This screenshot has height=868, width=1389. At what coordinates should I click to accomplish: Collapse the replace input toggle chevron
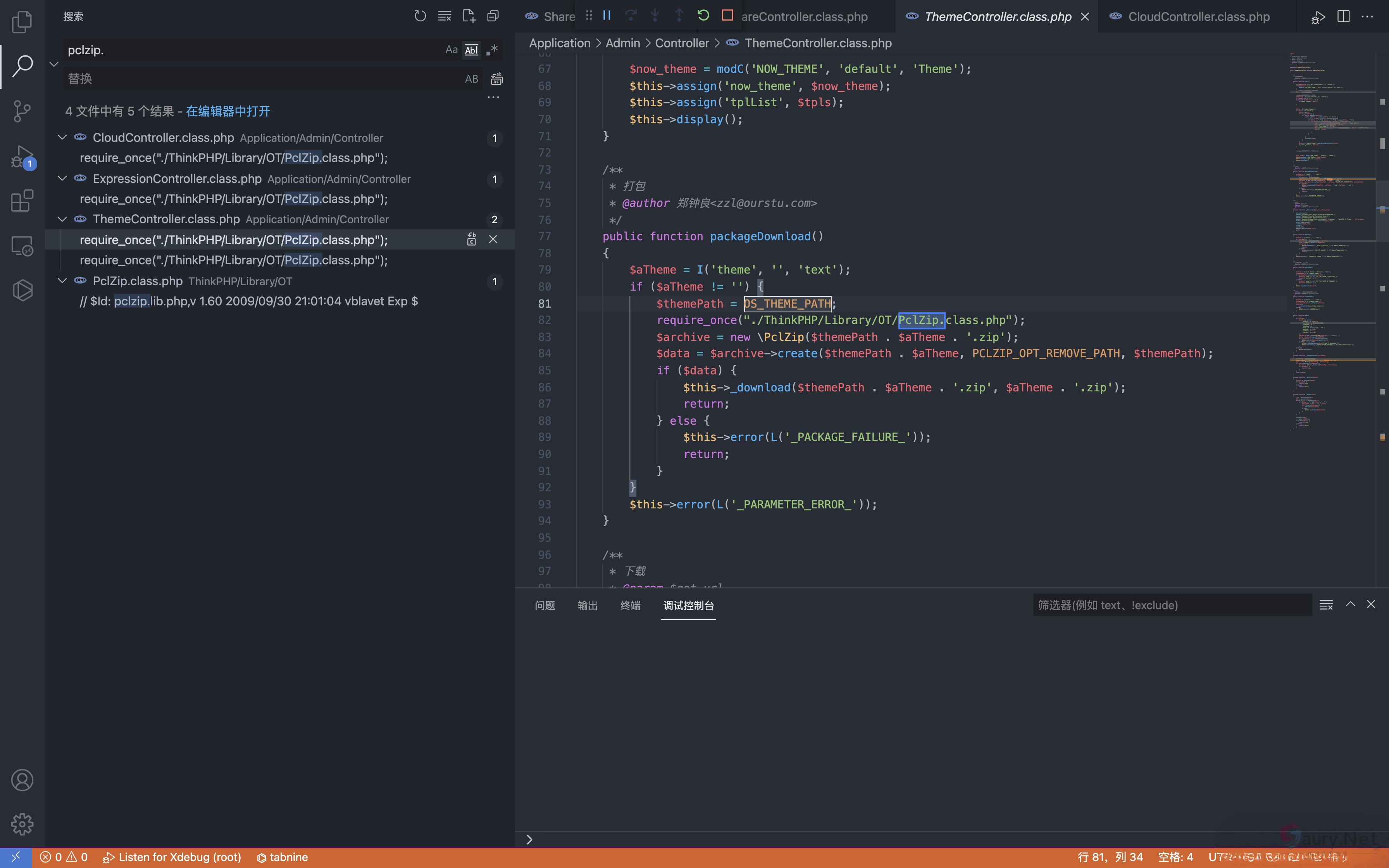pyautogui.click(x=54, y=64)
